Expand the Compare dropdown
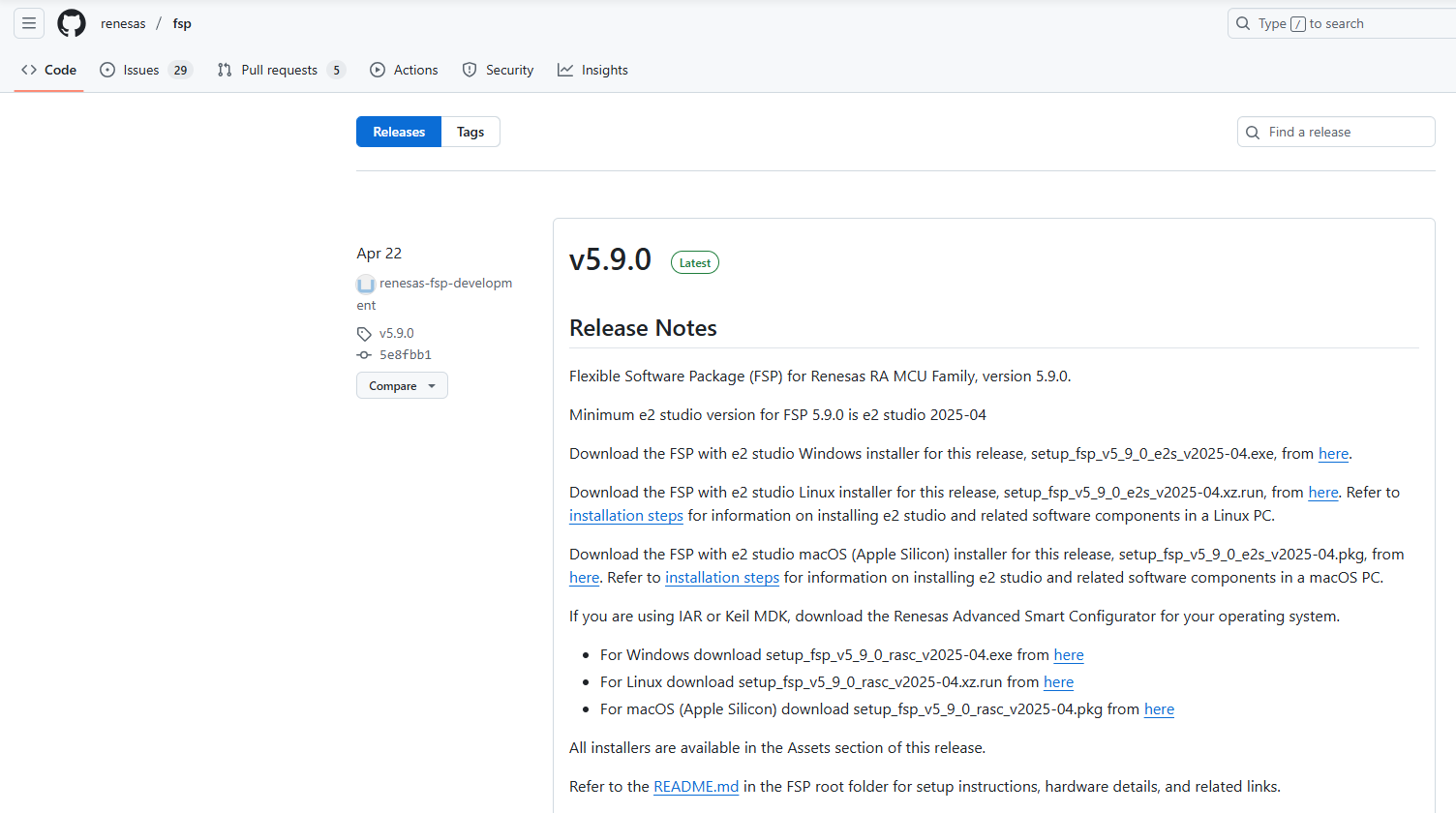Viewport: 1456px width, 813px height. click(402, 385)
